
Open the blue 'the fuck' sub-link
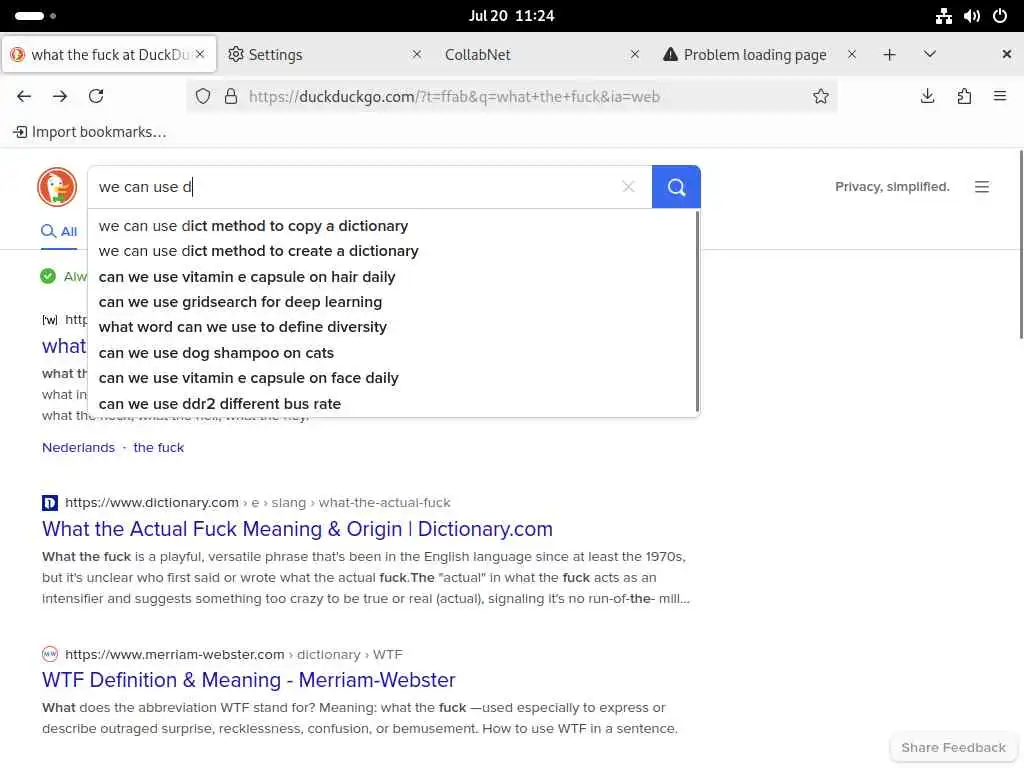click(x=159, y=448)
